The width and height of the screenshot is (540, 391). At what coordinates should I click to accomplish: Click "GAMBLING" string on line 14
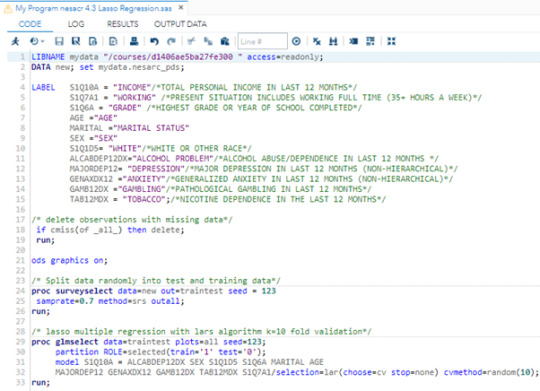click(x=142, y=189)
